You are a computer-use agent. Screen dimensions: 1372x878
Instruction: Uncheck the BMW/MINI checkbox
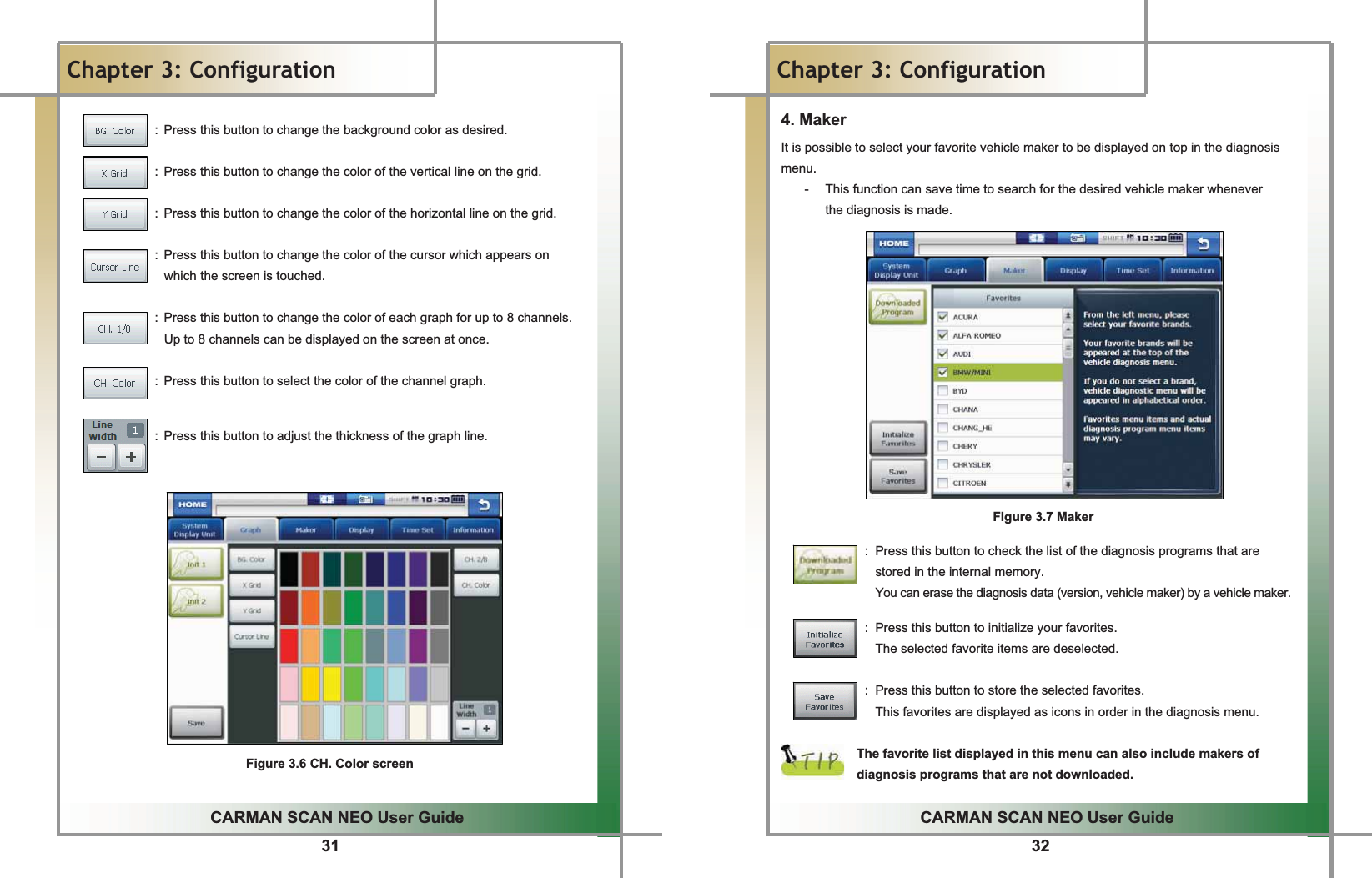click(943, 371)
